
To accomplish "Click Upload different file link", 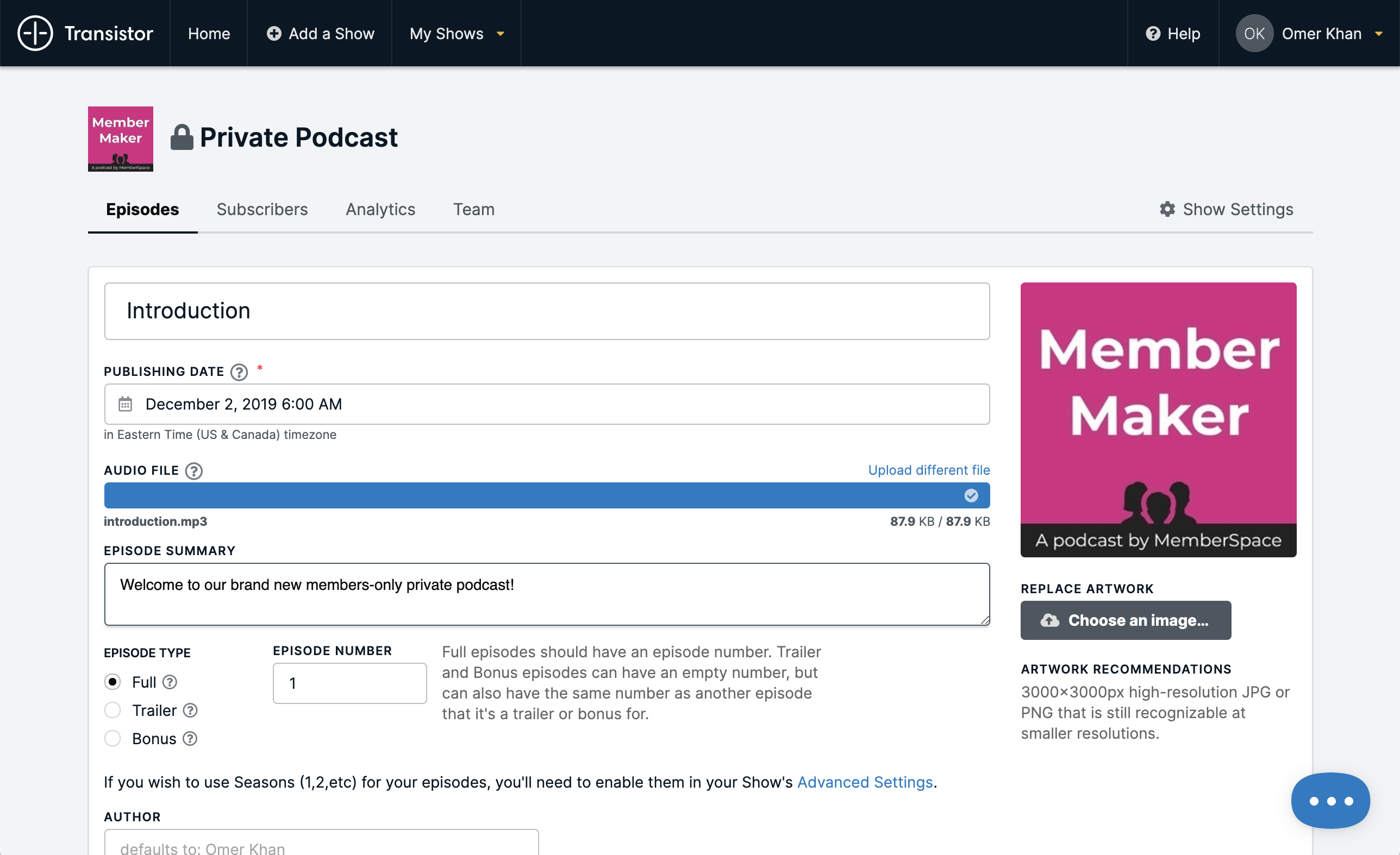I will tap(928, 470).
